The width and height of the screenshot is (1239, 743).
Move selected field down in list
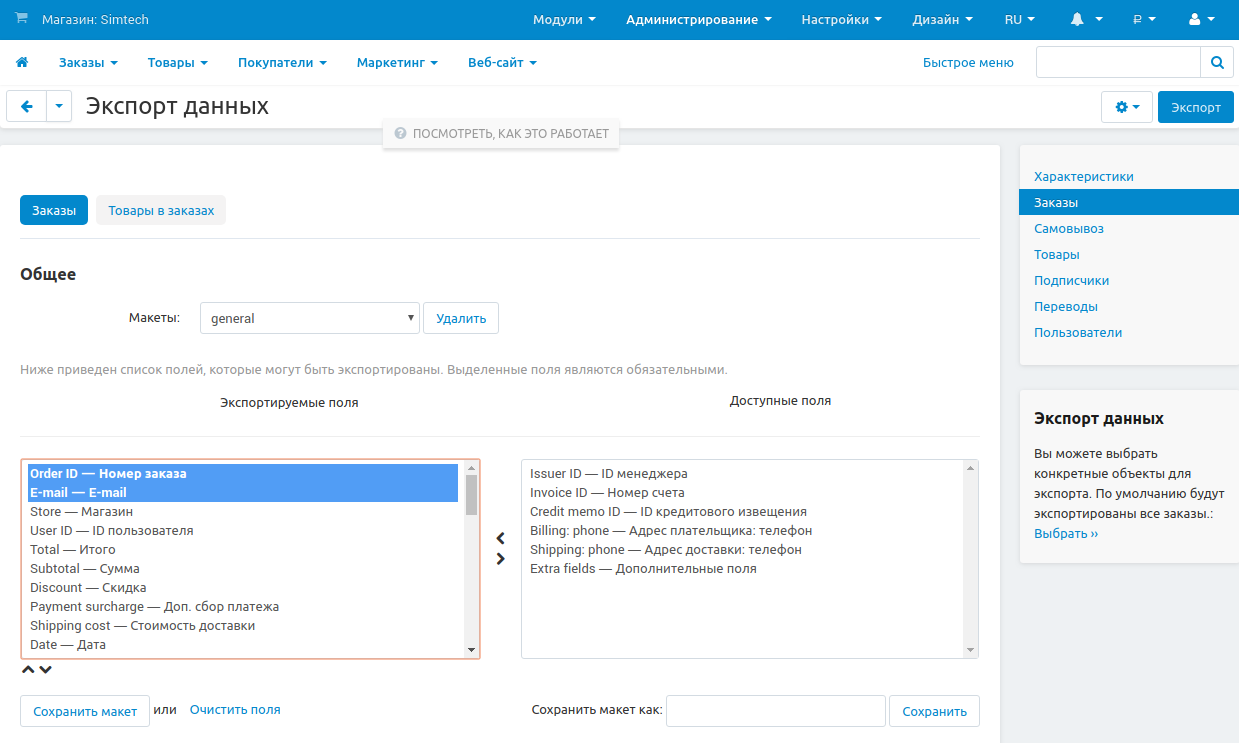pos(45,670)
